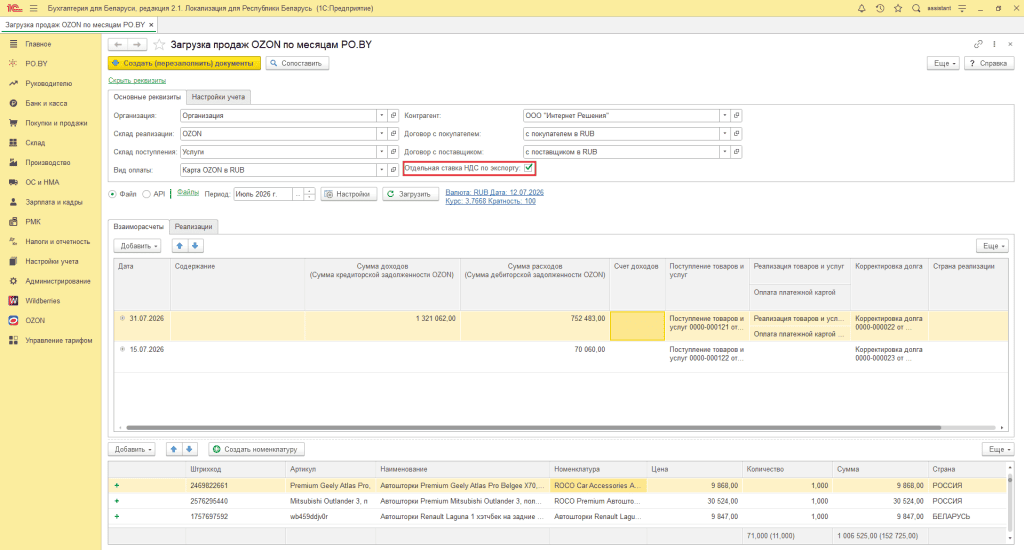The width and height of the screenshot is (1024, 550).
Task: Copy link to this form icon
Action: (978, 44)
